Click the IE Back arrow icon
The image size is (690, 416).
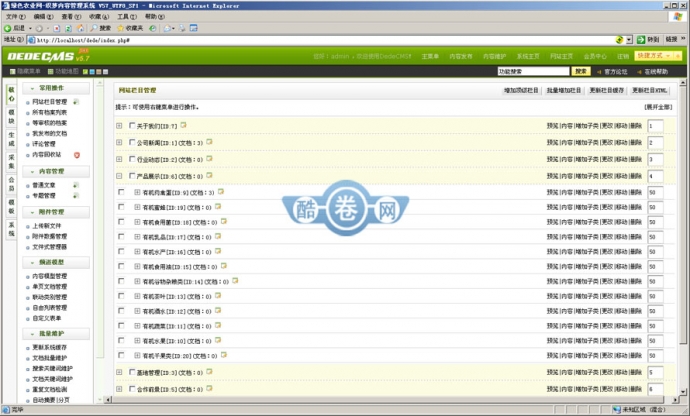coord(7,28)
